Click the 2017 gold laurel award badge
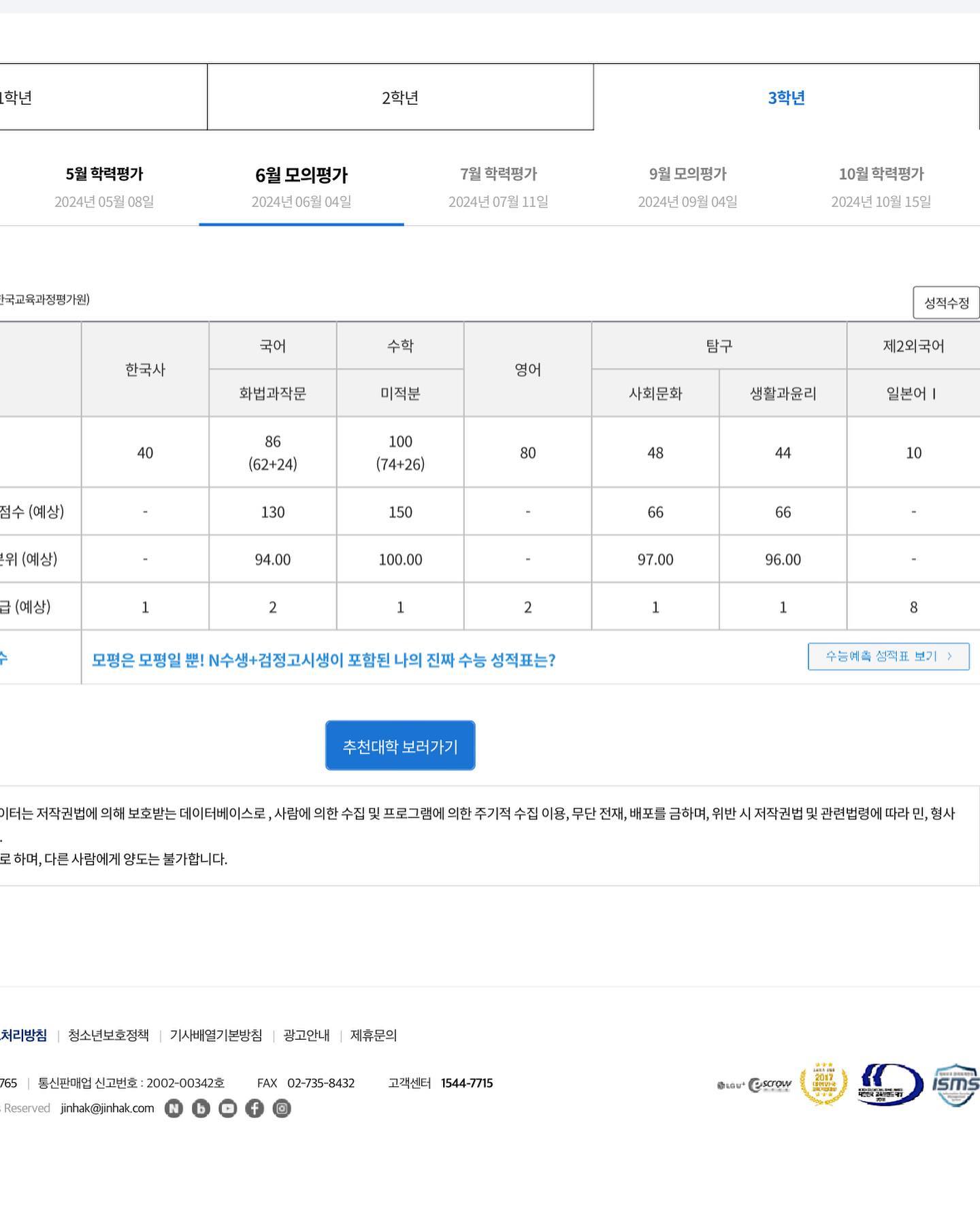The width and height of the screenshot is (980, 1225). point(823,1084)
